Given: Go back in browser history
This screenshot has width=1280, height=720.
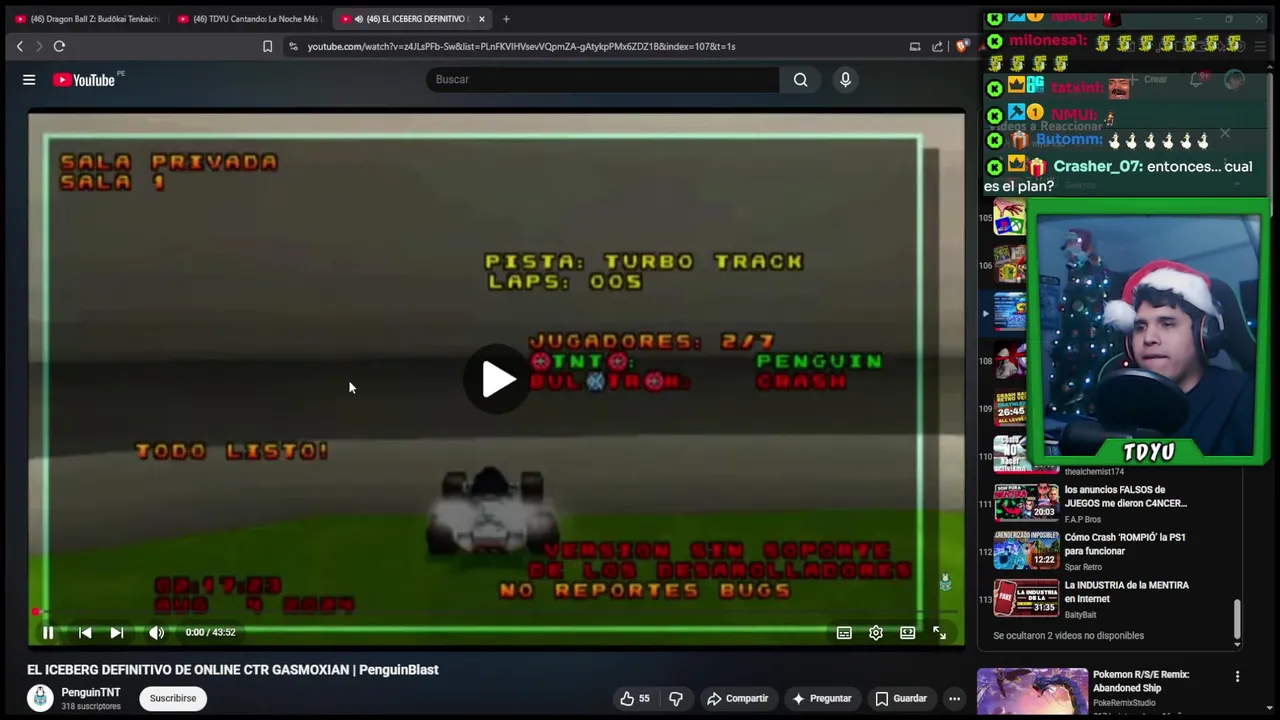Looking at the screenshot, I should click(x=19, y=46).
